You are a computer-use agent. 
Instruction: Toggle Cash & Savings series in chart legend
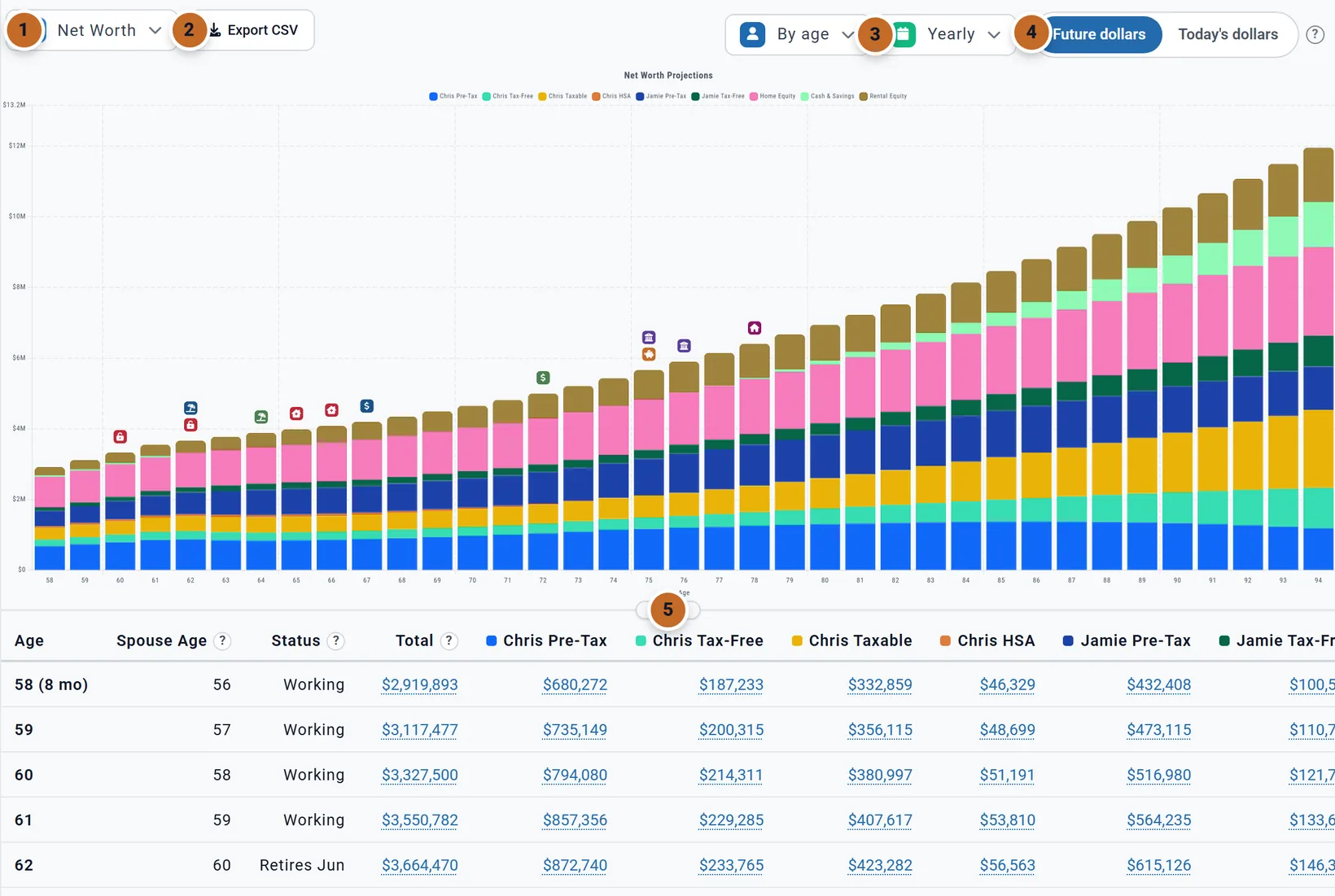[x=828, y=96]
